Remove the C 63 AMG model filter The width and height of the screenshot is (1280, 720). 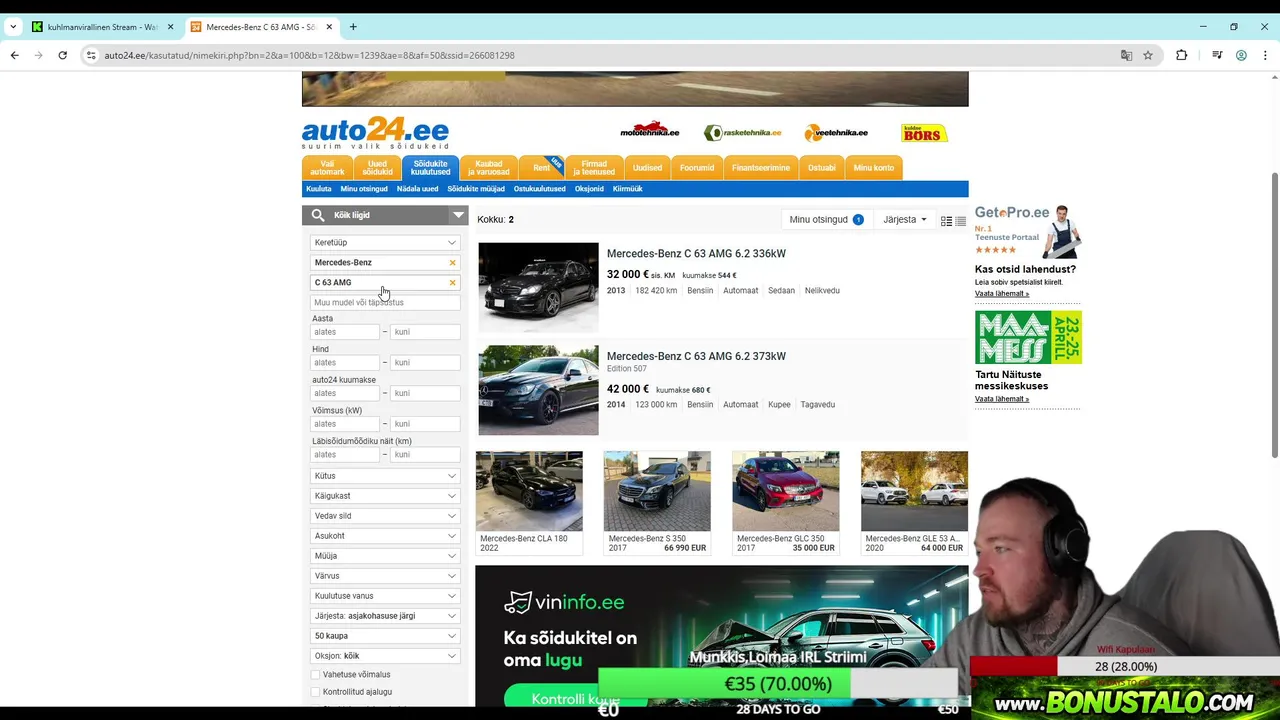click(452, 283)
